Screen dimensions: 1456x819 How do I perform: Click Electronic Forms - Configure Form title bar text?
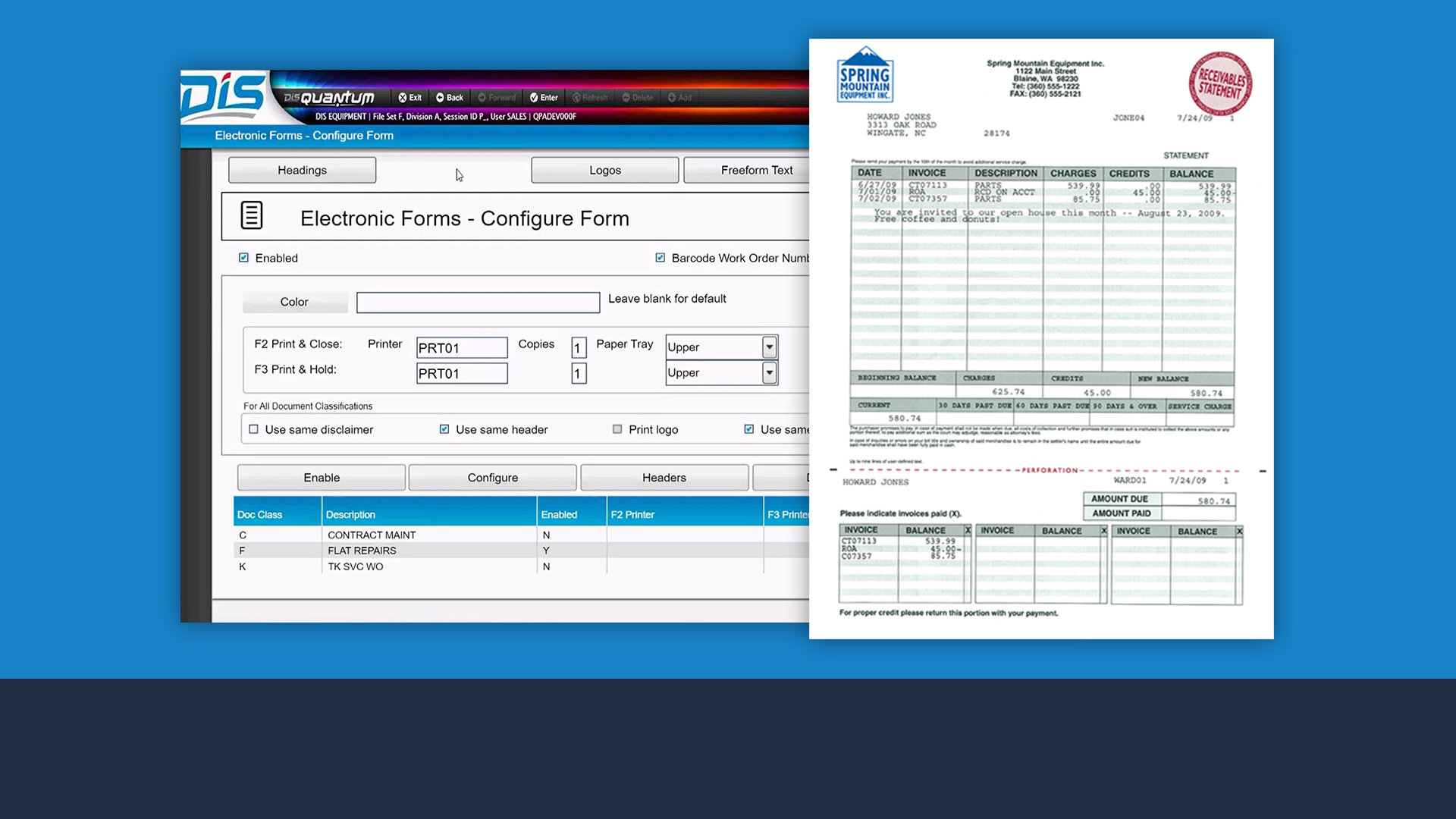304,136
